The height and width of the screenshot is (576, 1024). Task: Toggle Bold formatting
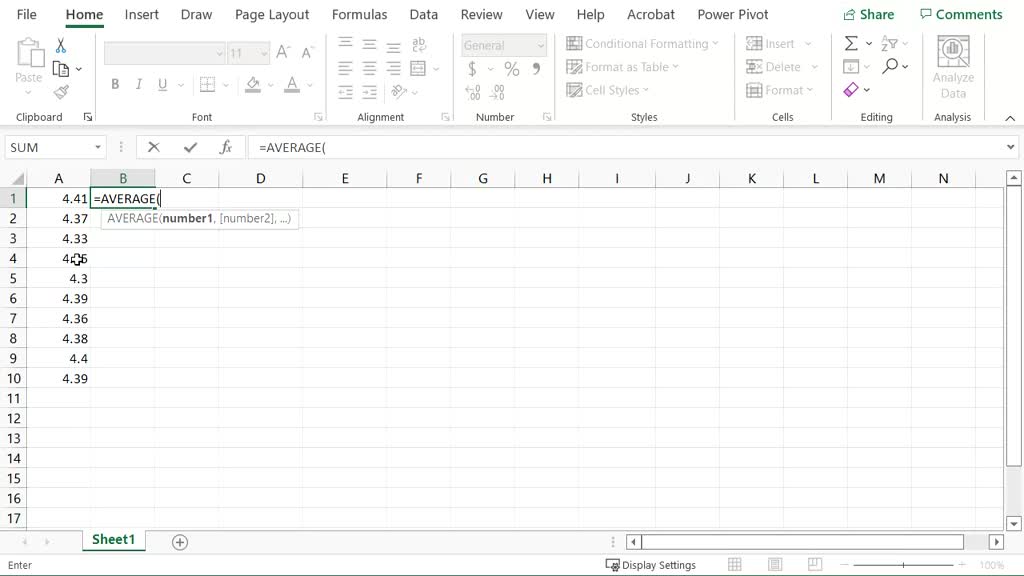(115, 84)
